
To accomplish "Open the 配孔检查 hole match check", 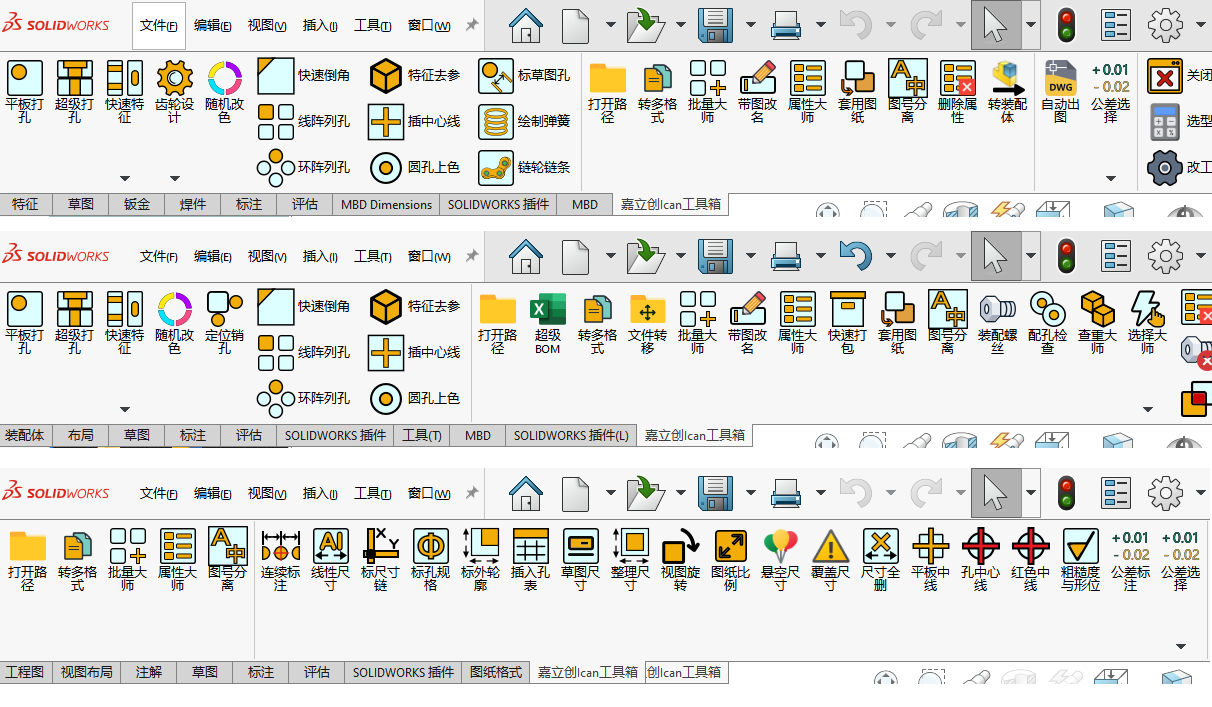I will [x=1047, y=323].
